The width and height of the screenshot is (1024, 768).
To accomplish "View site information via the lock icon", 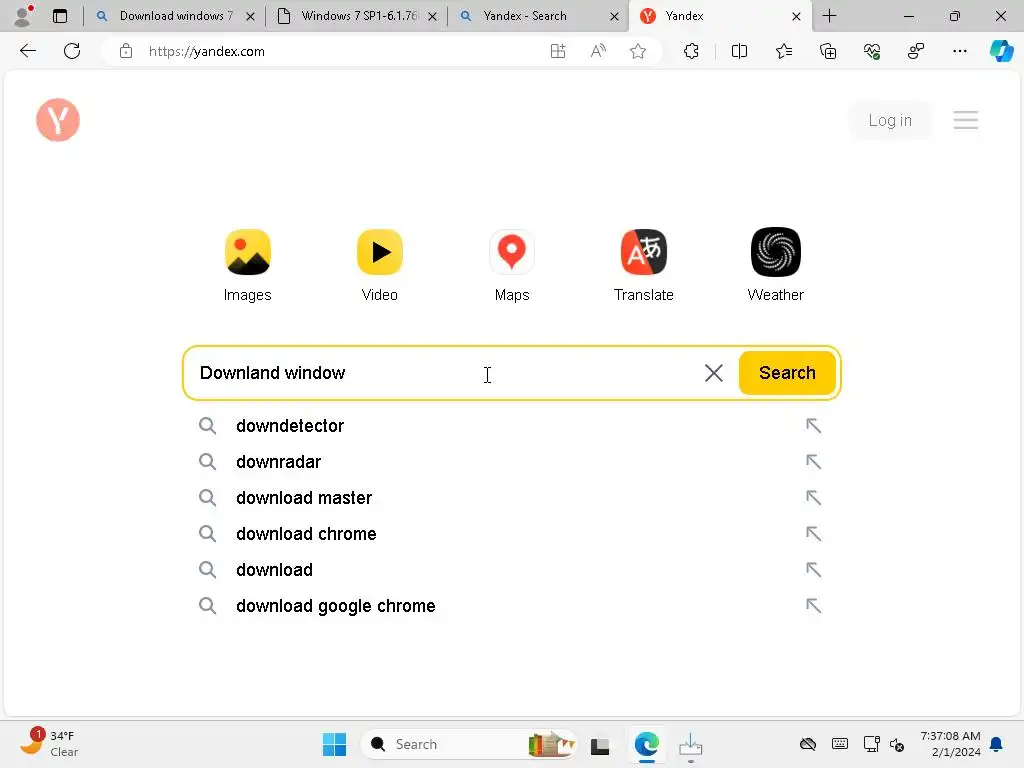I will point(126,51).
